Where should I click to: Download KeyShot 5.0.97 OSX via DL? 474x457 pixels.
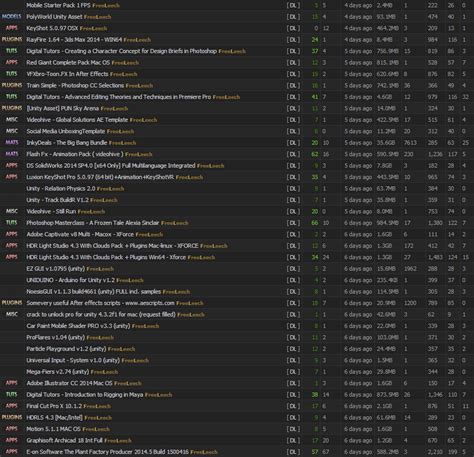pos(293,28)
